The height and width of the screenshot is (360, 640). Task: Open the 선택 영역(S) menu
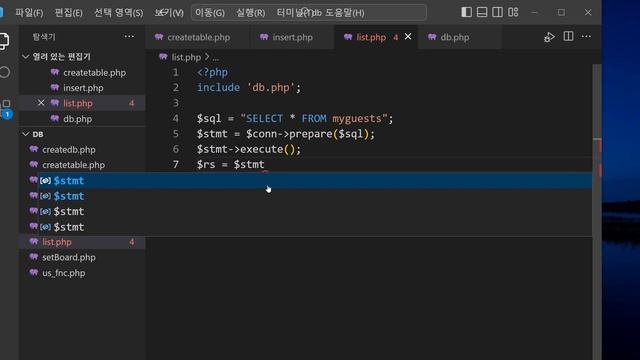[118, 13]
